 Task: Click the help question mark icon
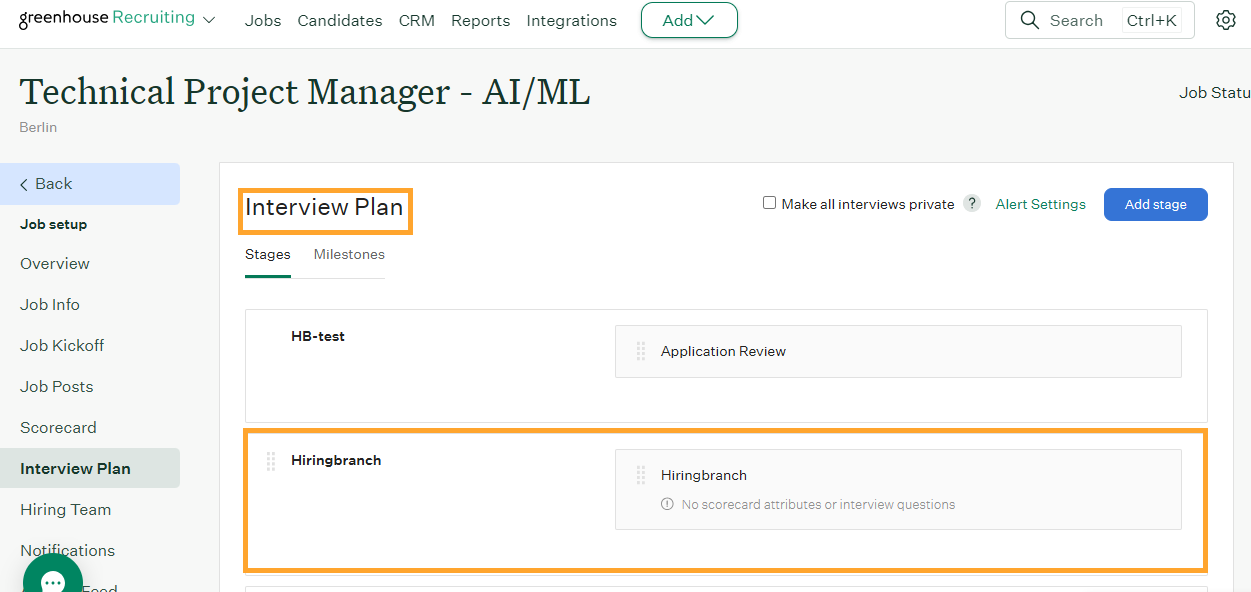pyautogui.click(x=972, y=204)
